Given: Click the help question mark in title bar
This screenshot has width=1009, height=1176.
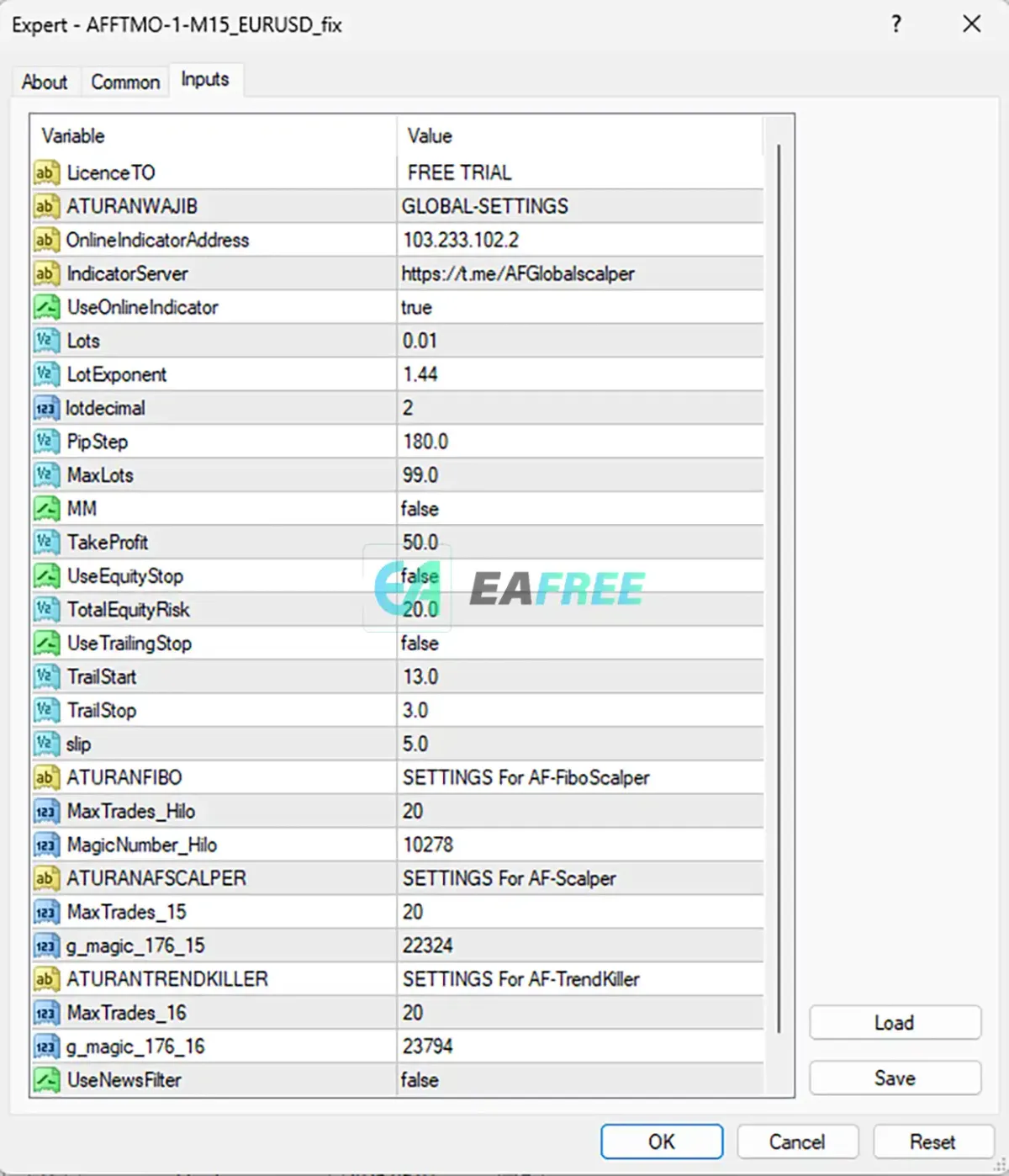Looking at the screenshot, I should point(896,24).
